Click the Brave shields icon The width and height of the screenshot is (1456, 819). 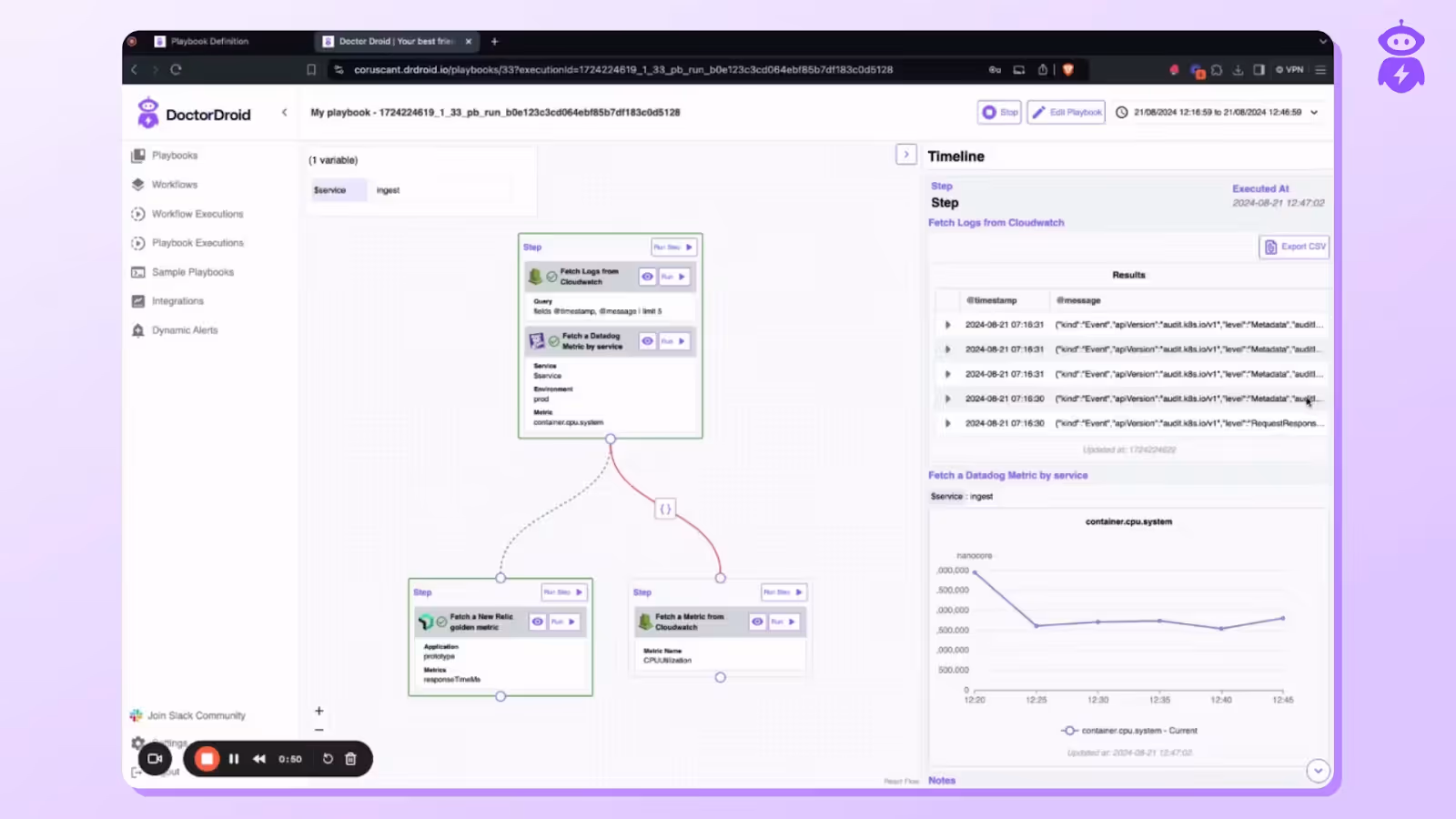[x=1068, y=69]
